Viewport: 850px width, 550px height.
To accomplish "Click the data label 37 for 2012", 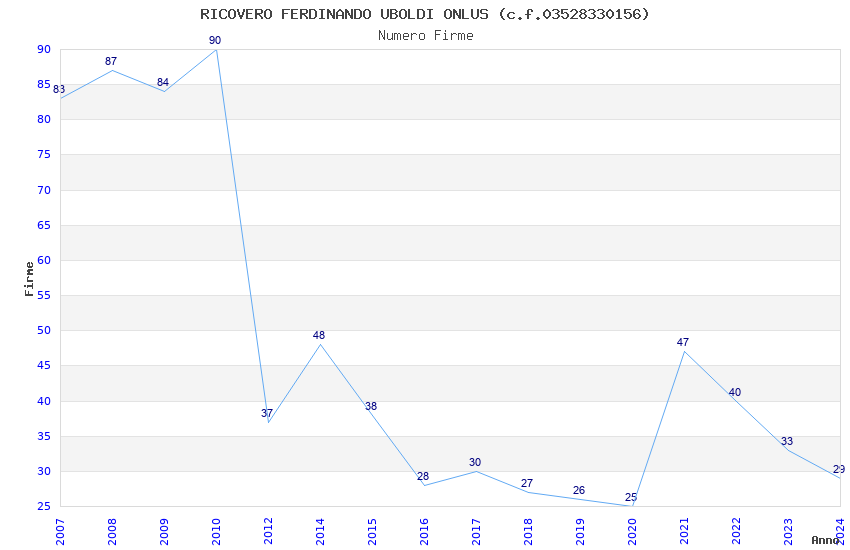I will (267, 413).
